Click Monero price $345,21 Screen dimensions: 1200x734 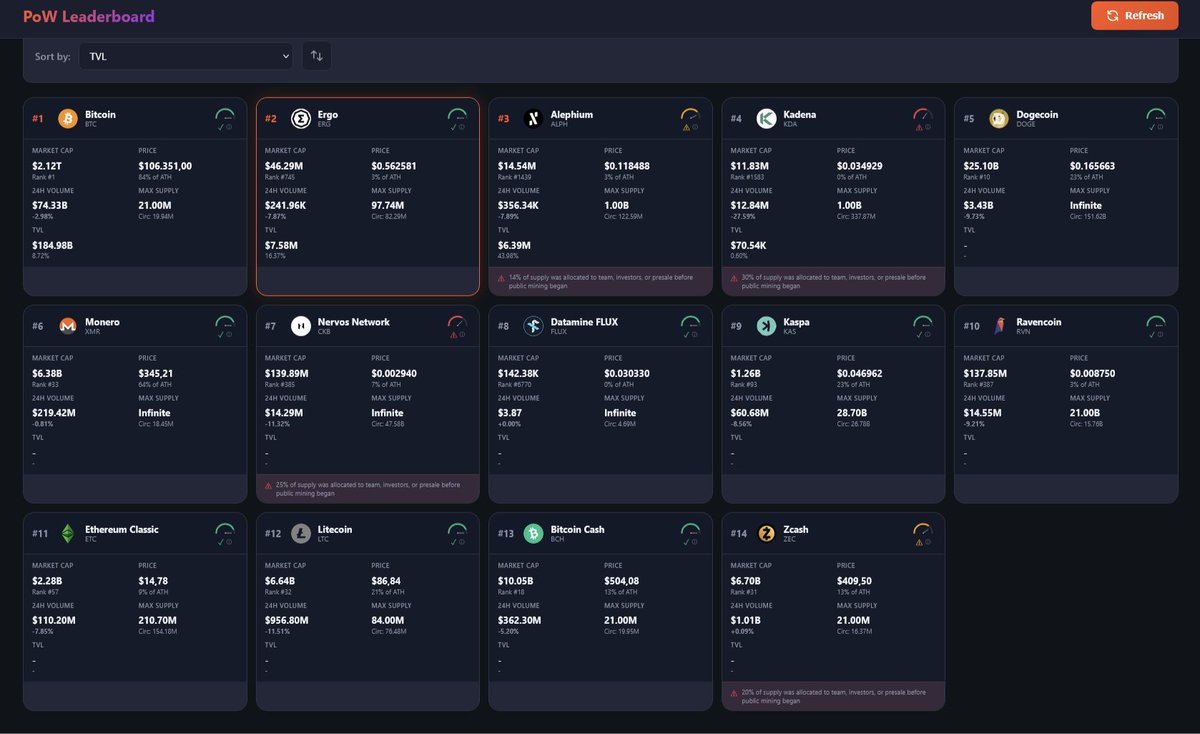point(155,373)
